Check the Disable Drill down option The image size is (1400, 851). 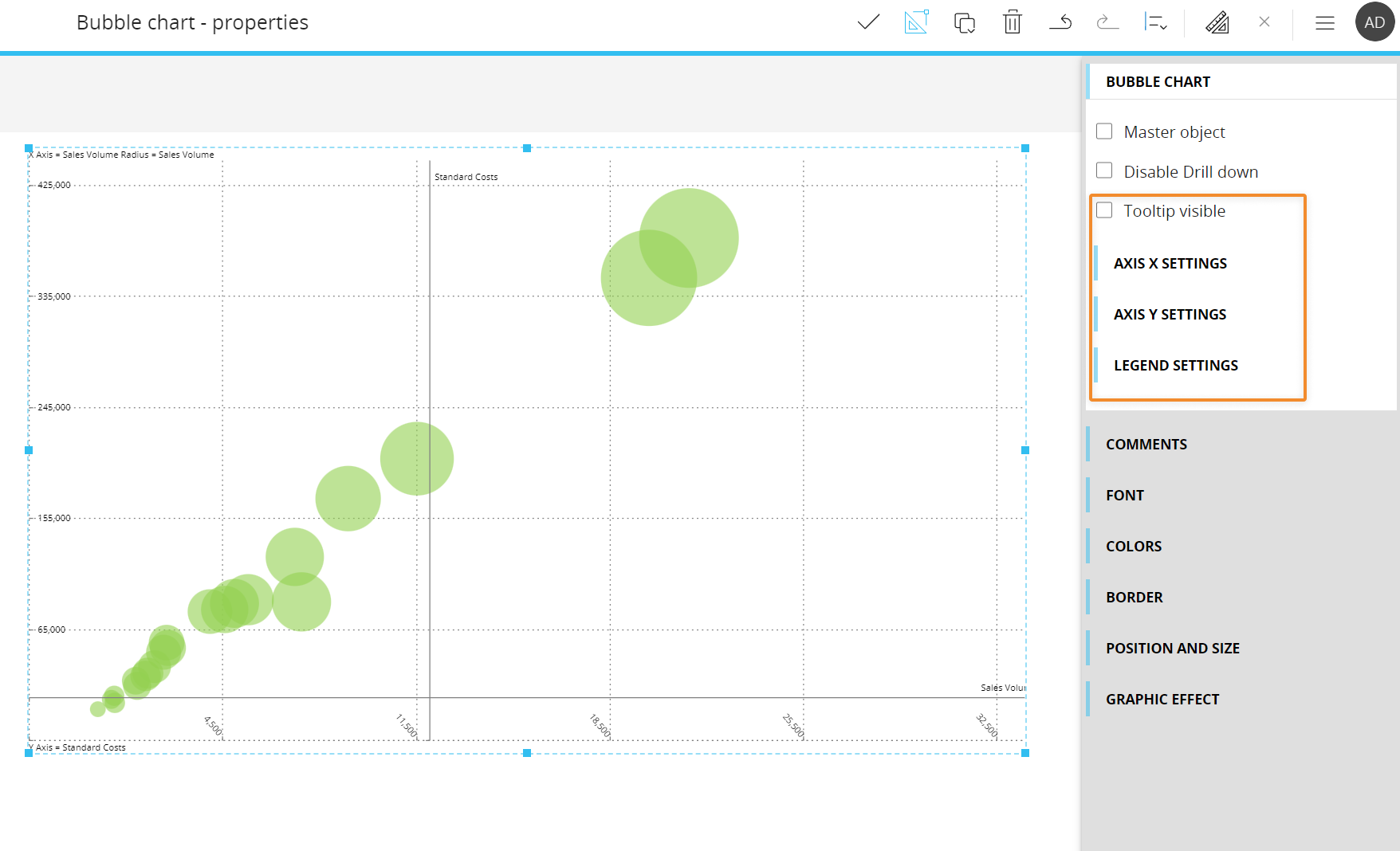tap(1104, 171)
